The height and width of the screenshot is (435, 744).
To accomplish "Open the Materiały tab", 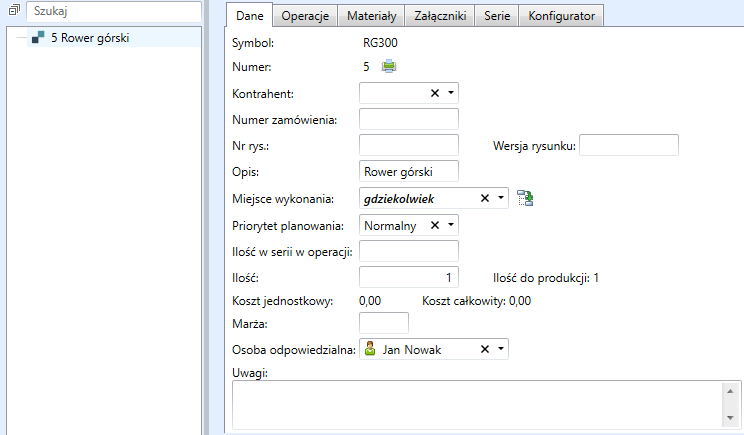I will click(370, 16).
